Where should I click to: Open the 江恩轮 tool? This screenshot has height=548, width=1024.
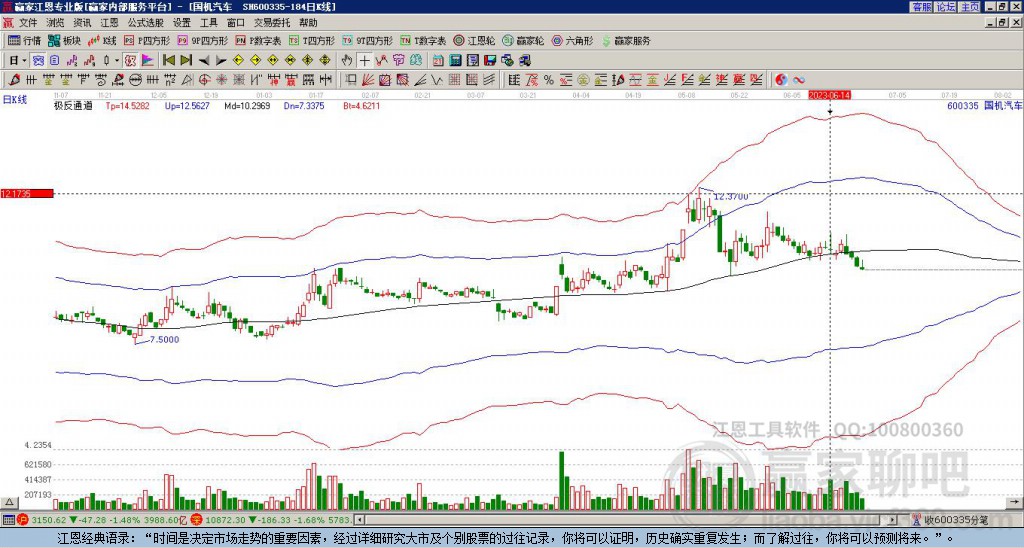(474, 40)
